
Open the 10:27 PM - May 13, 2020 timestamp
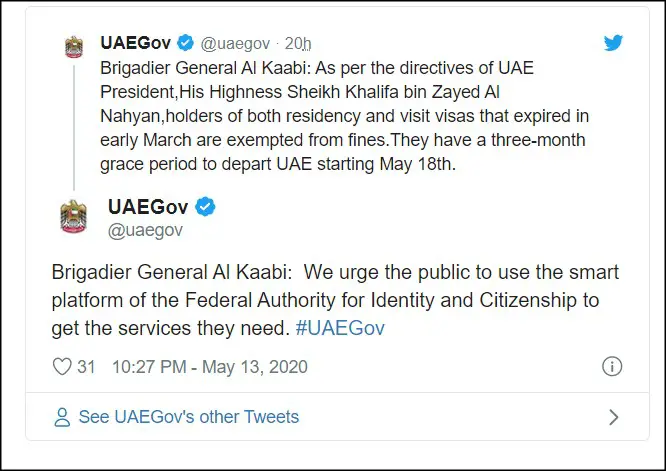[x=210, y=367]
